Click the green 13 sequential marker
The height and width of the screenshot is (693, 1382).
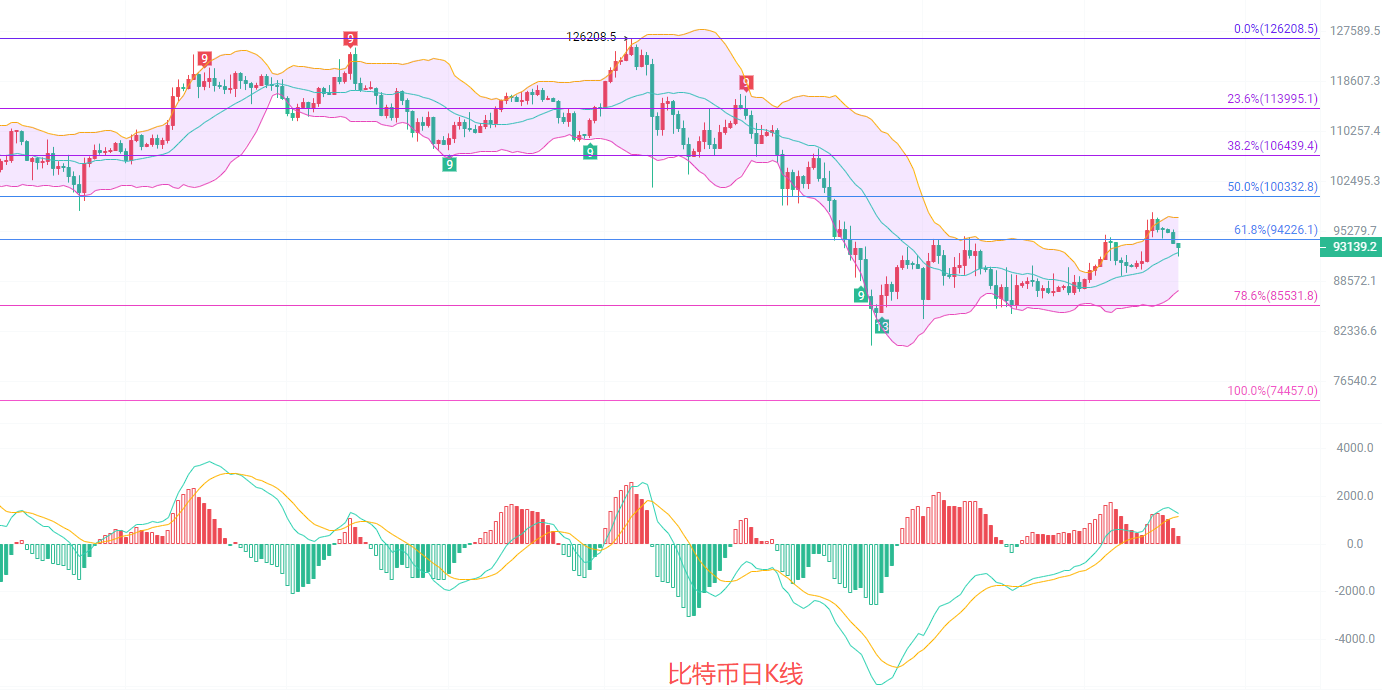click(x=881, y=327)
